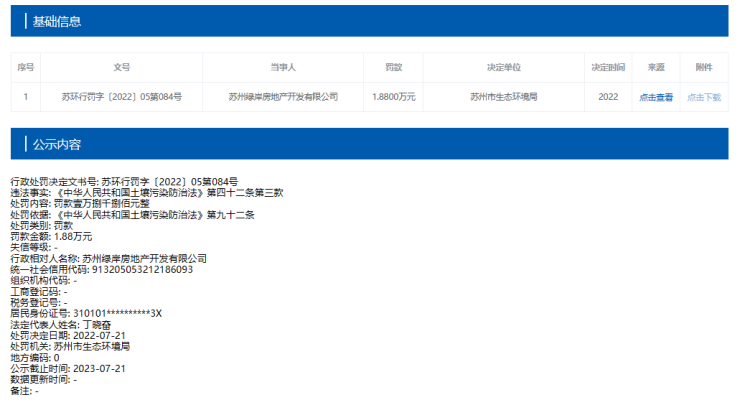
Task: Click the 决定单位 column header
Action: (504, 67)
